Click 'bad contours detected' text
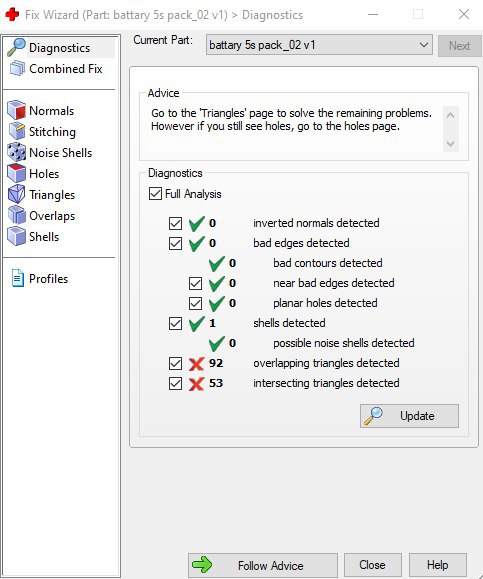The image size is (483, 579). point(328,263)
